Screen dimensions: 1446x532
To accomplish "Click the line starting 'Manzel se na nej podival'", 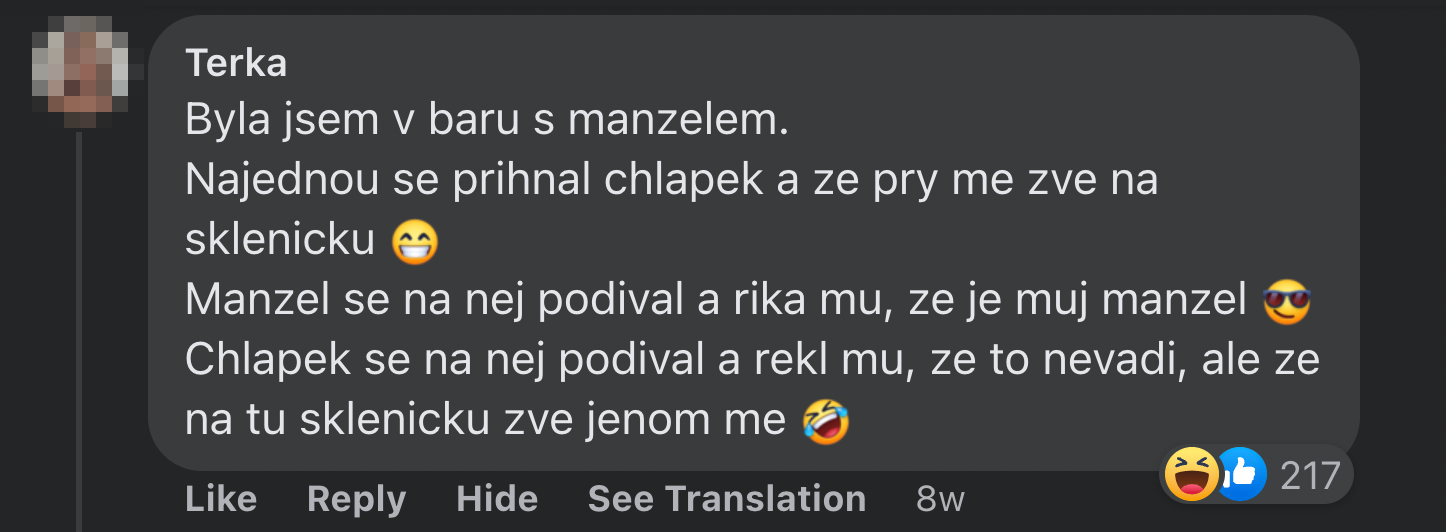I will pyautogui.click(x=714, y=301).
